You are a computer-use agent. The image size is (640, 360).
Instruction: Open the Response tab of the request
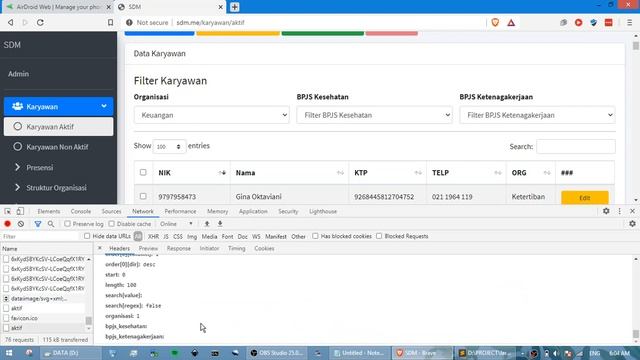tap(179, 248)
